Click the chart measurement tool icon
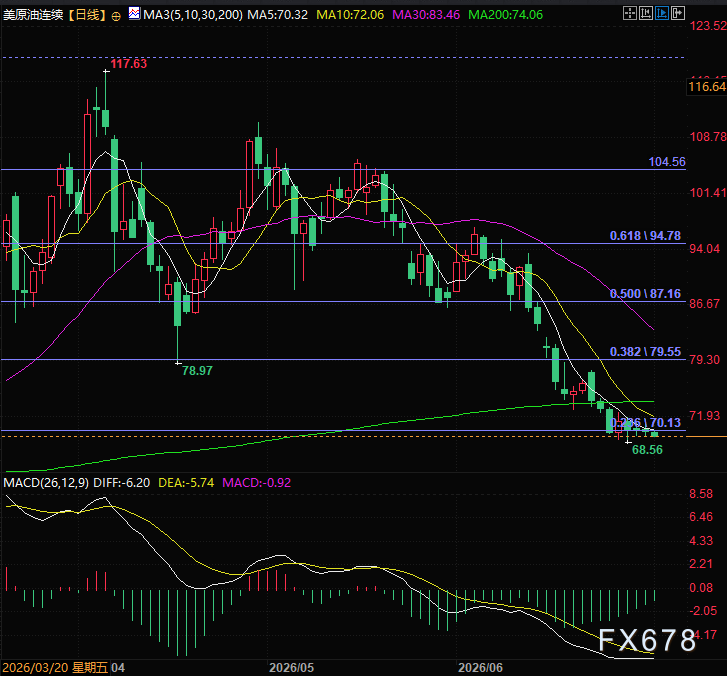This screenshot has height=676, width=727. [x=645, y=13]
